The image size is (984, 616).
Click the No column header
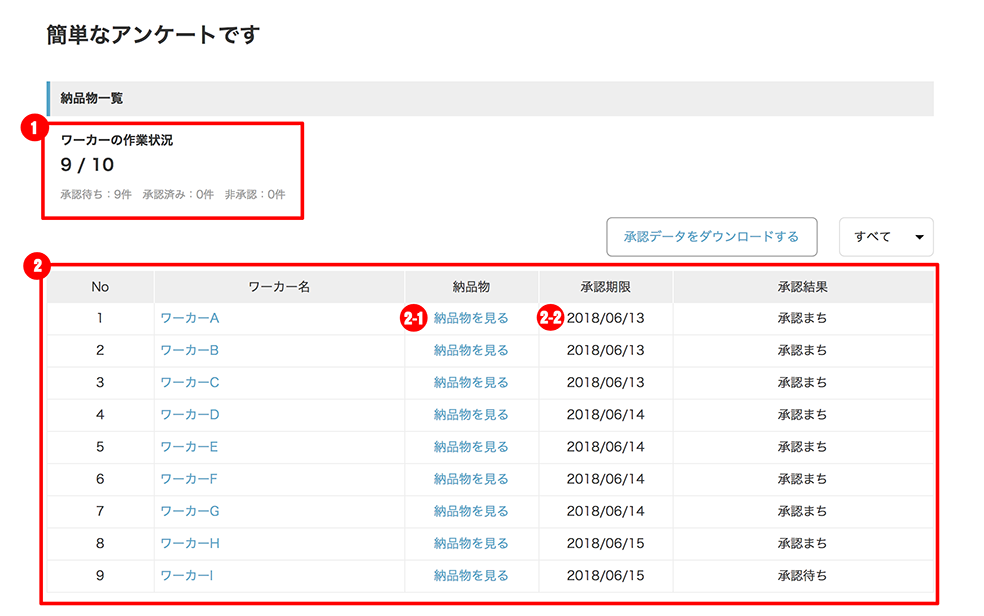(x=100, y=287)
